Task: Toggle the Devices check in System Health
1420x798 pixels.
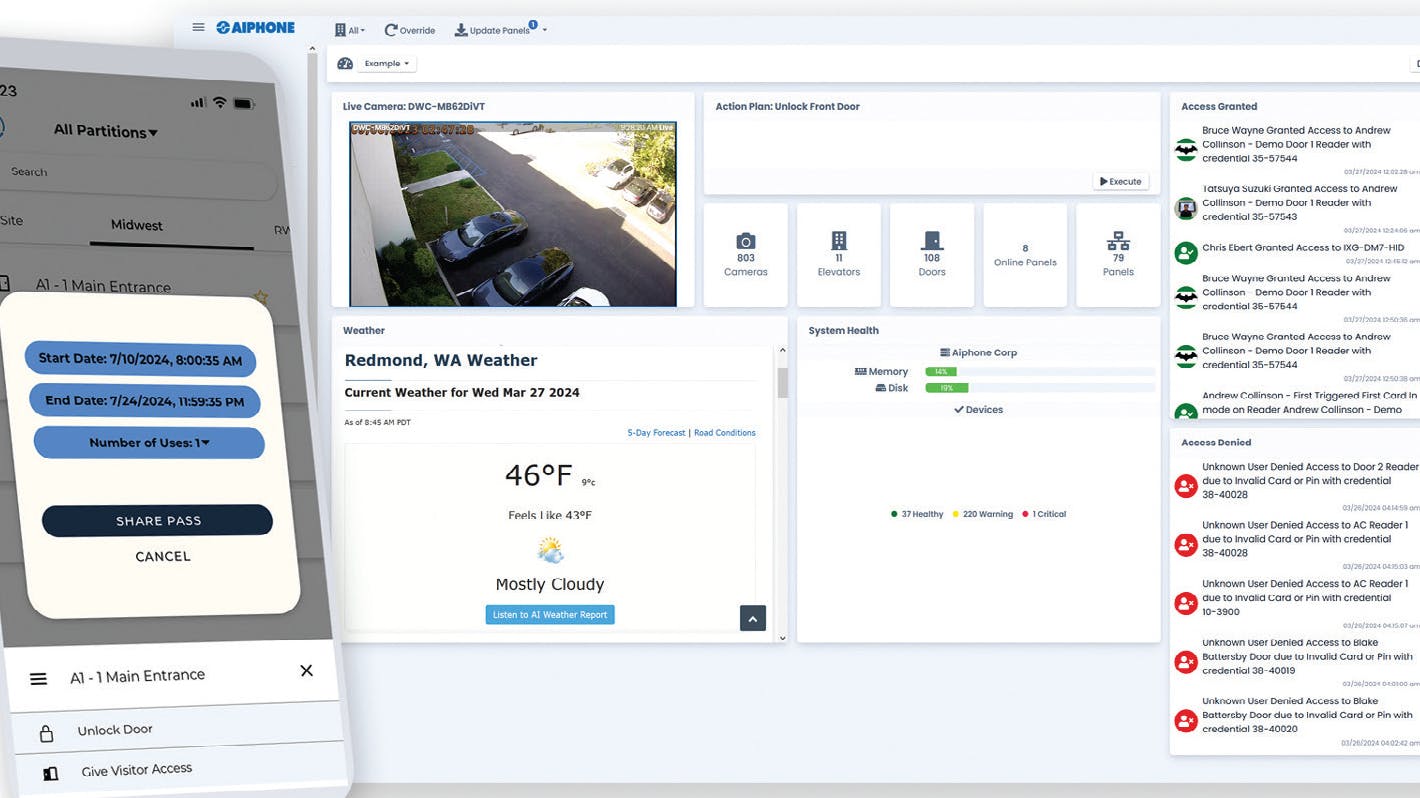Action: click(x=977, y=409)
